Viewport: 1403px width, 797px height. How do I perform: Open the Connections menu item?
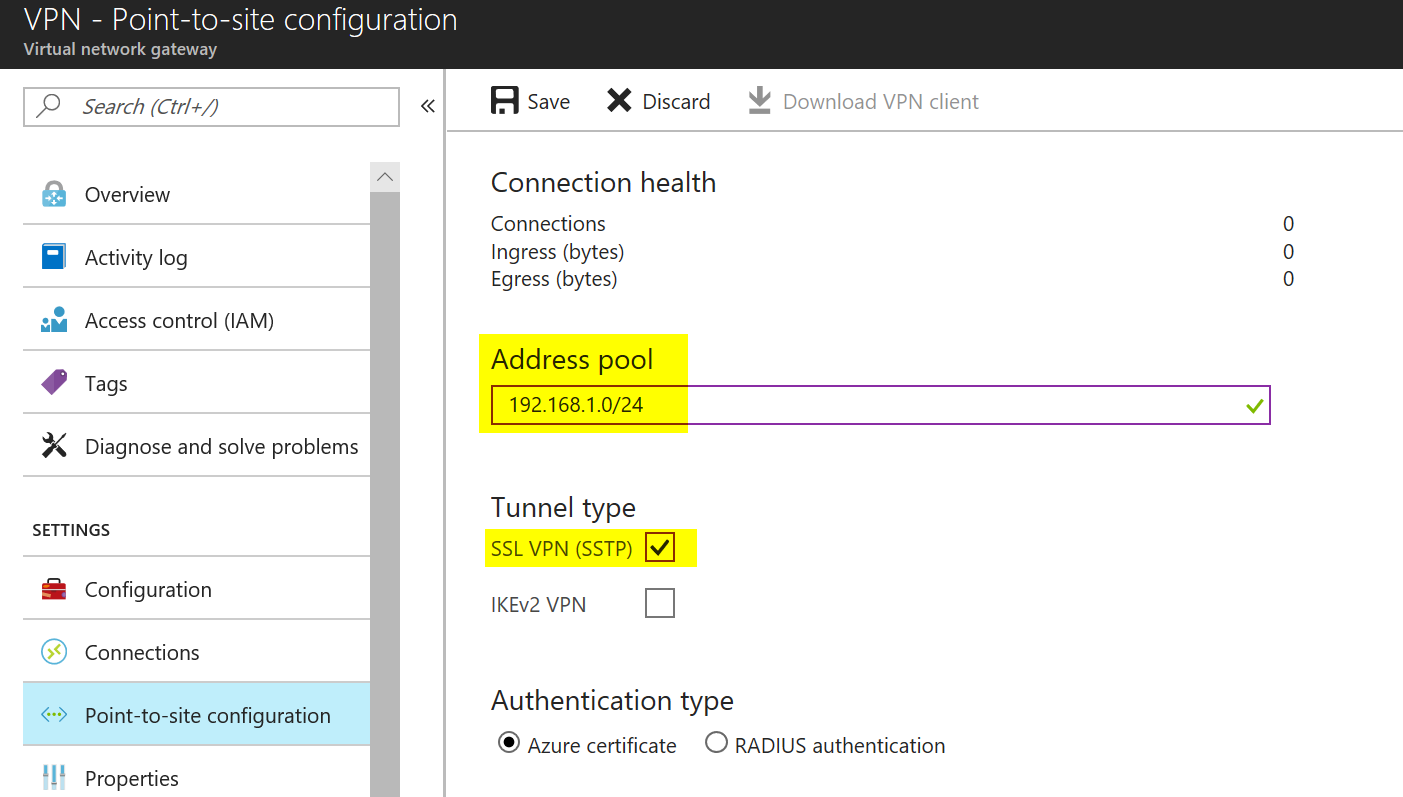pyautogui.click(x=196, y=652)
